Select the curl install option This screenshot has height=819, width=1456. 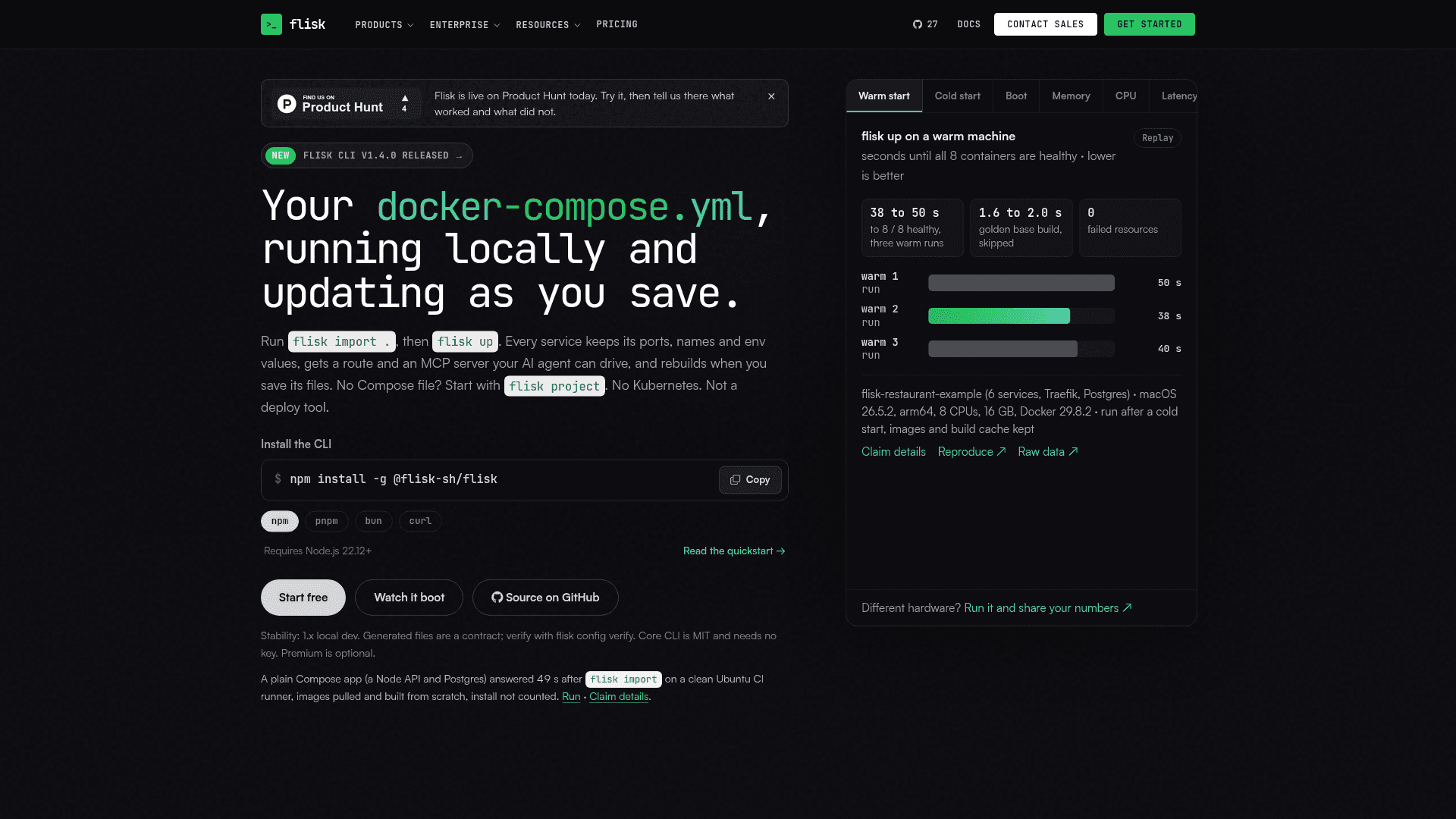point(420,521)
